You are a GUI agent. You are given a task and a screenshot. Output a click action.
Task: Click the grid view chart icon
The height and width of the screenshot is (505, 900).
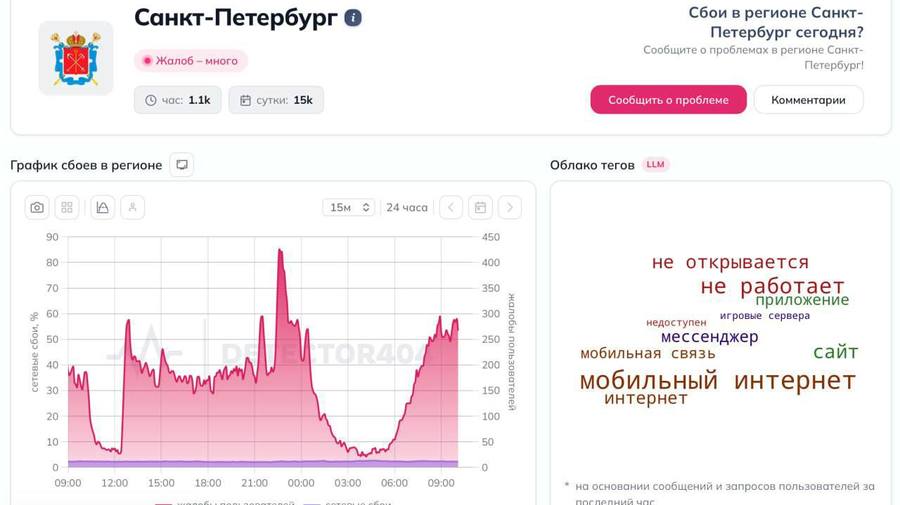tap(67, 207)
